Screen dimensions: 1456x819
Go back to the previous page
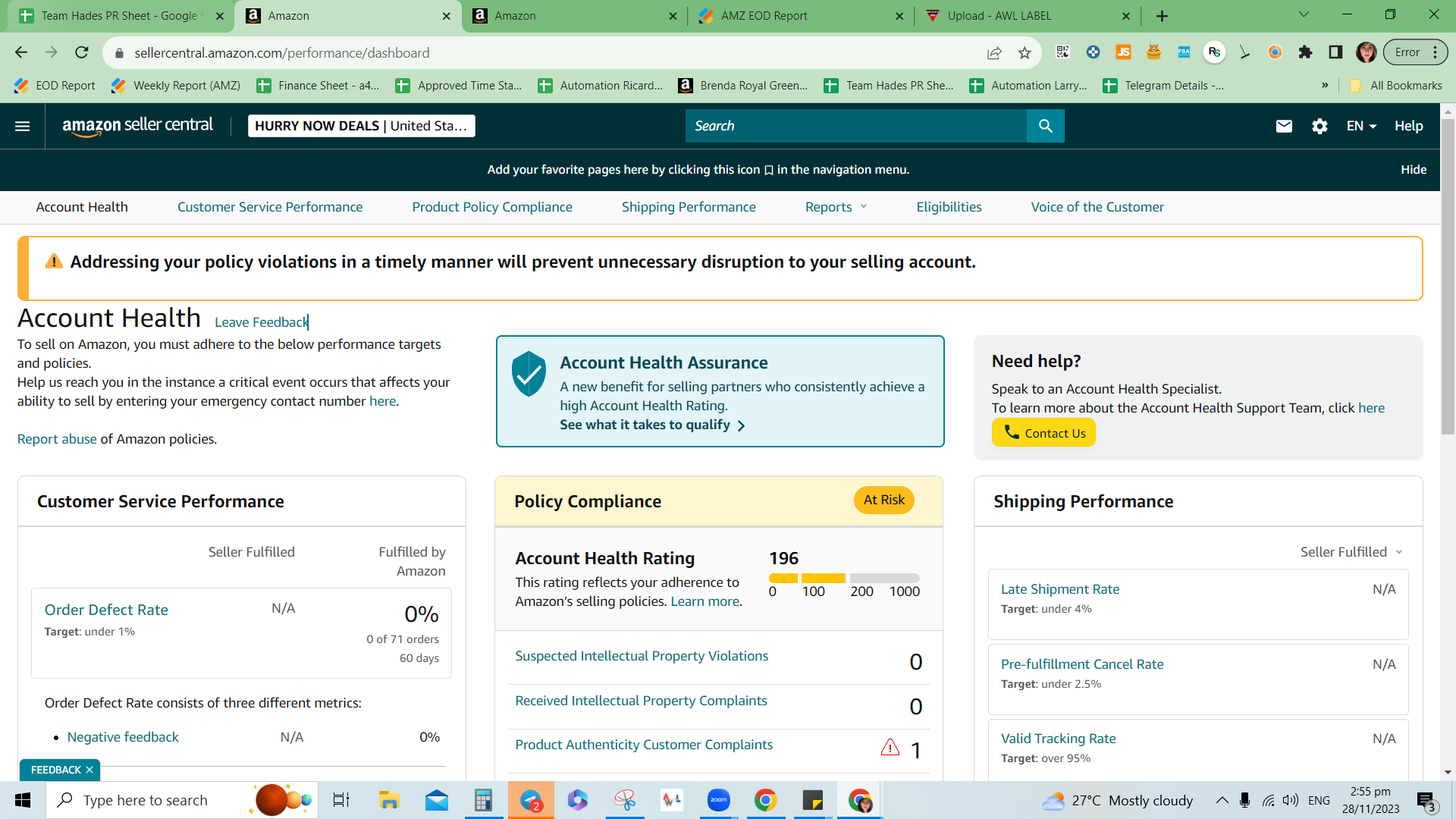21,52
